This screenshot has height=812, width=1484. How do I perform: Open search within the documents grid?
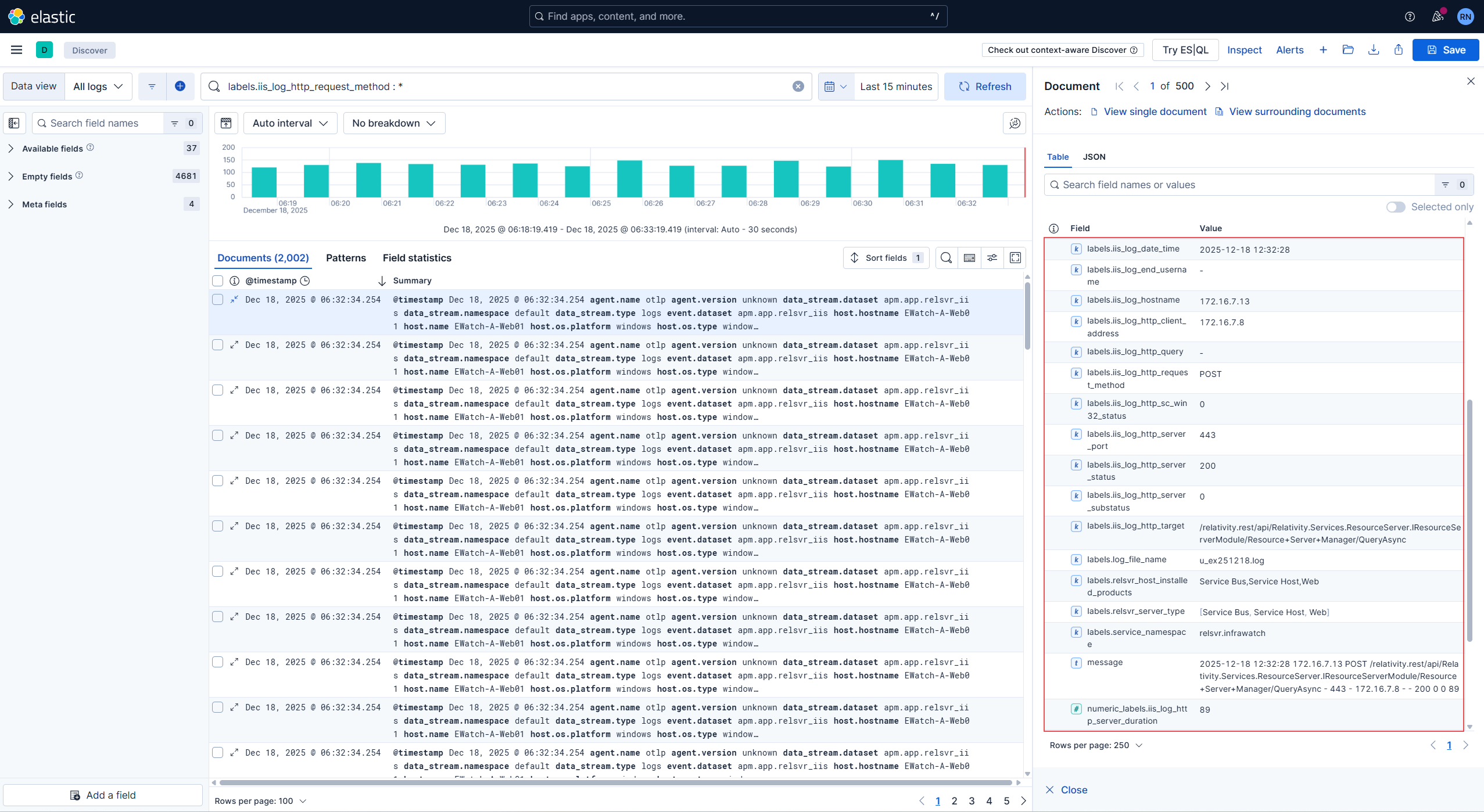point(946,257)
